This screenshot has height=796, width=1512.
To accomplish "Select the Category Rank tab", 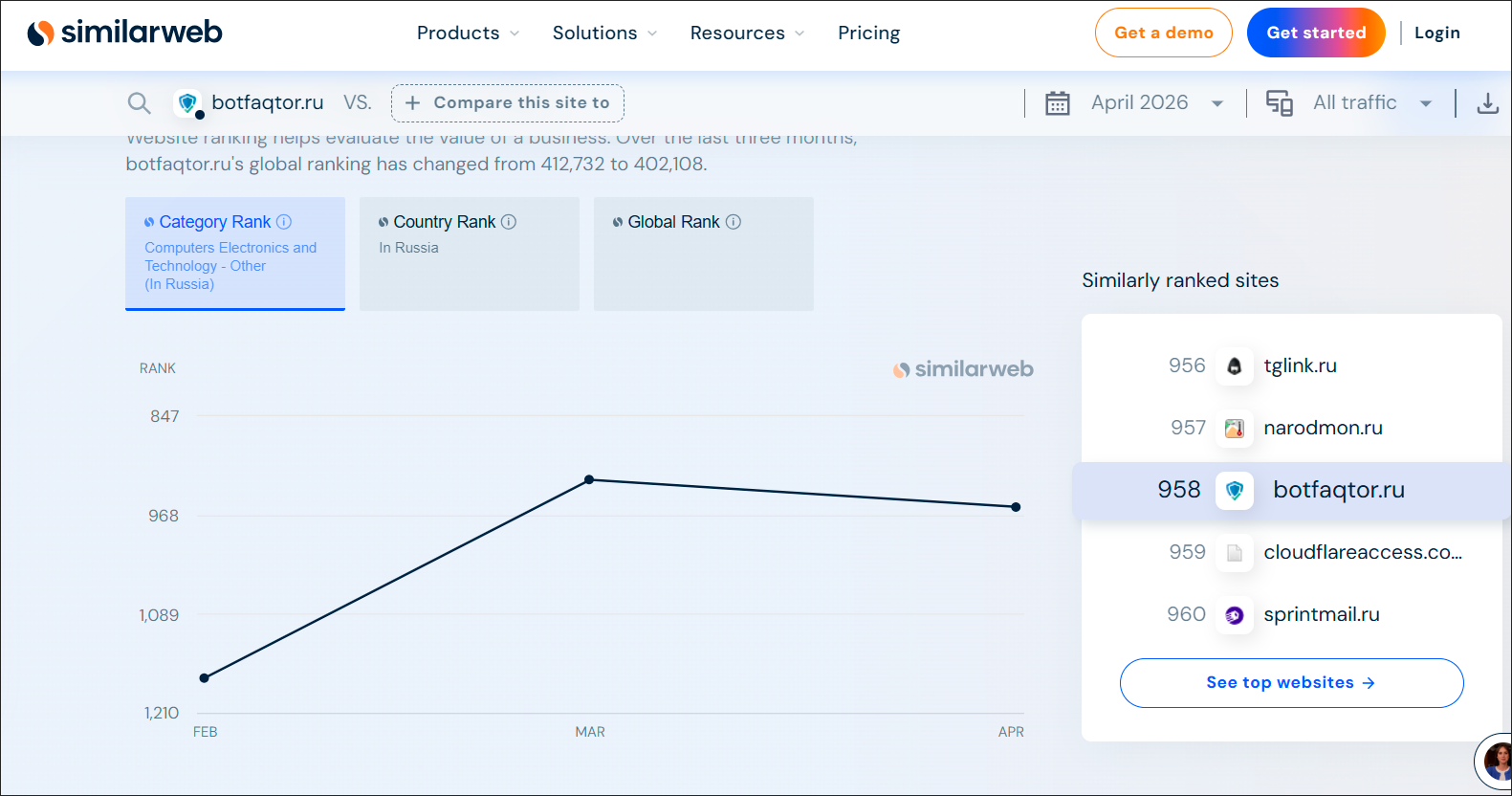I will pos(235,254).
